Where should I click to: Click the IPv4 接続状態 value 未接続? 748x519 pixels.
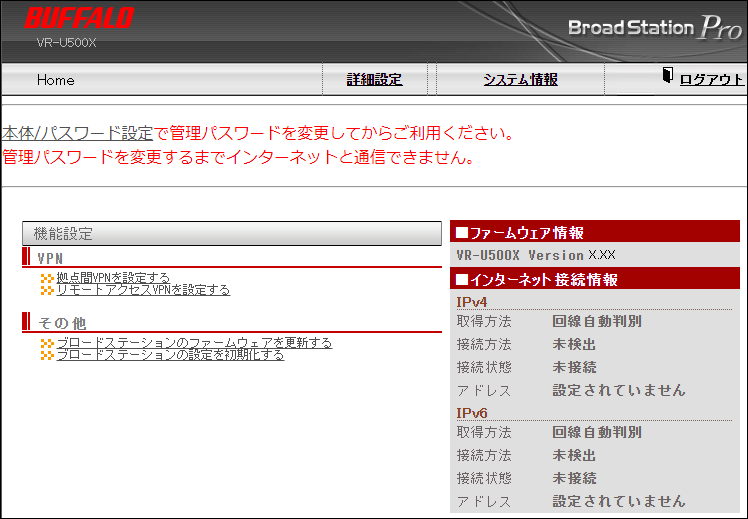coord(574,367)
